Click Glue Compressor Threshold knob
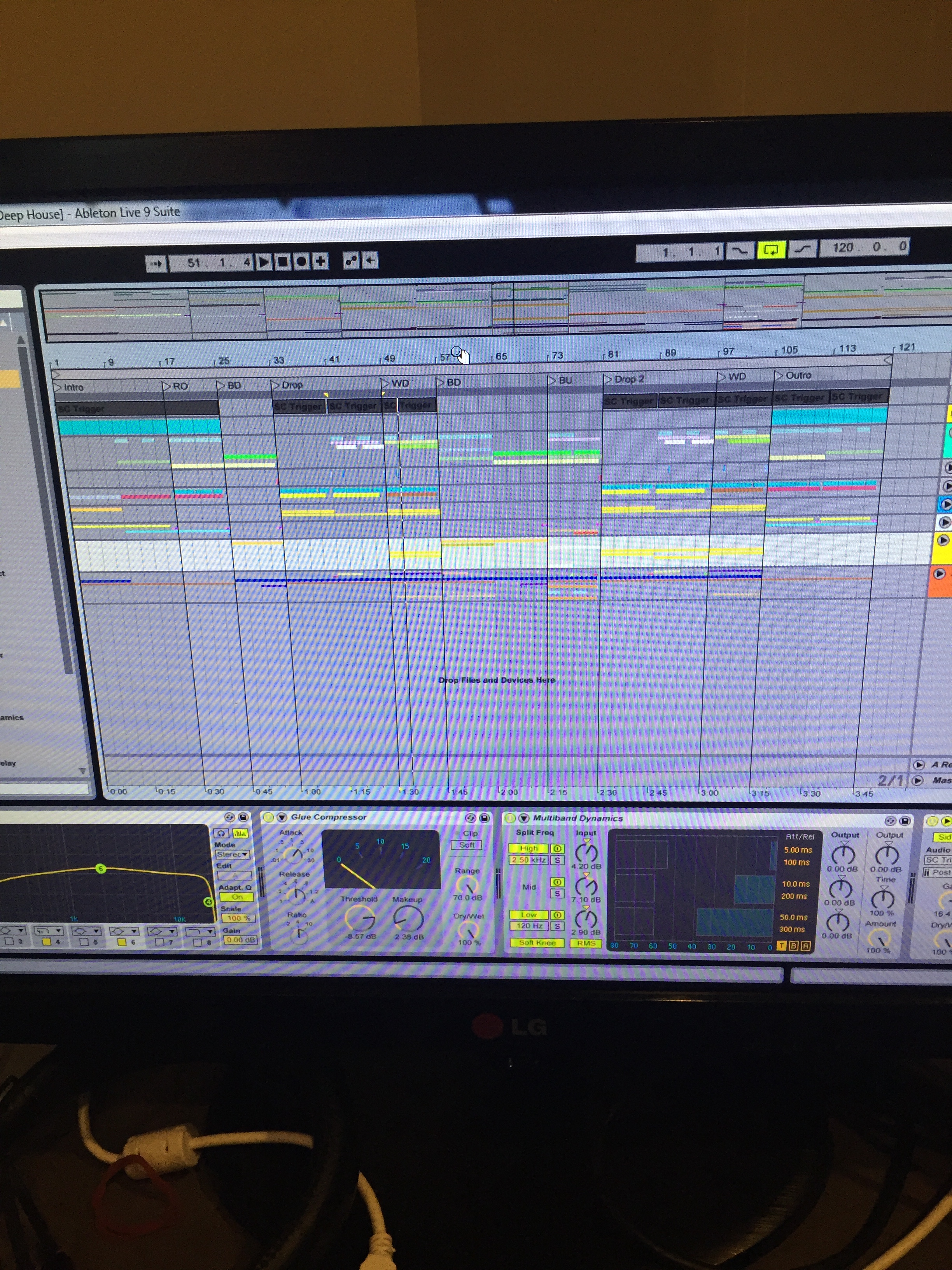The height and width of the screenshot is (1270, 952). pos(360,918)
